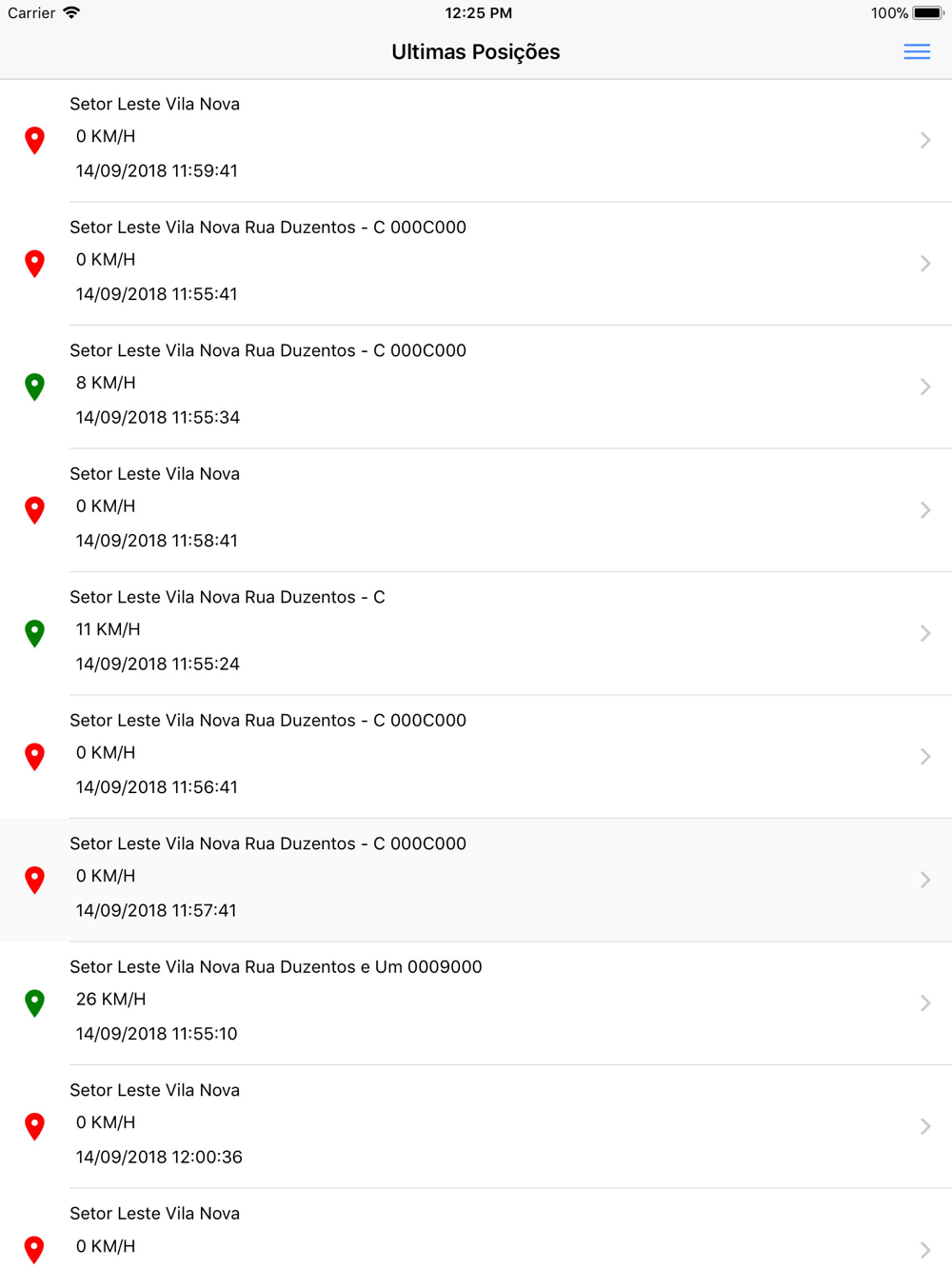Tap the Ultimas Posições title

[476, 52]
